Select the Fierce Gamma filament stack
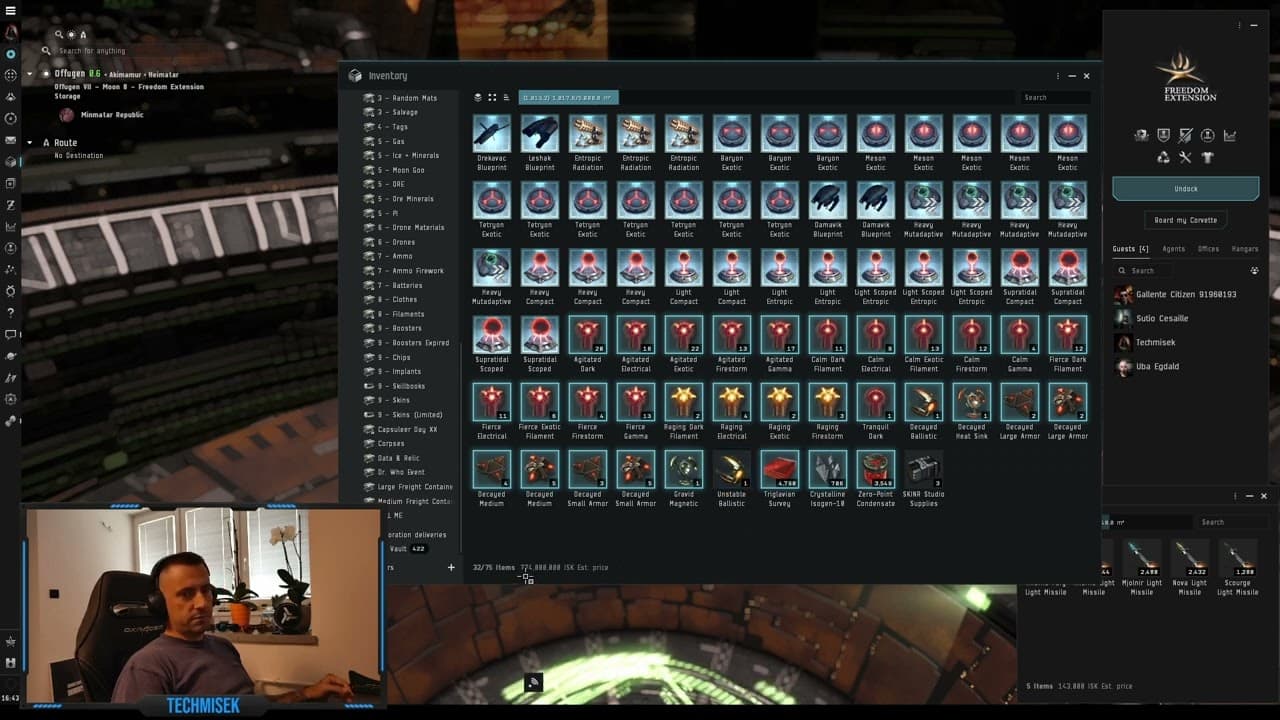The width and height of the screenshot is (1280, 720). 636,412
